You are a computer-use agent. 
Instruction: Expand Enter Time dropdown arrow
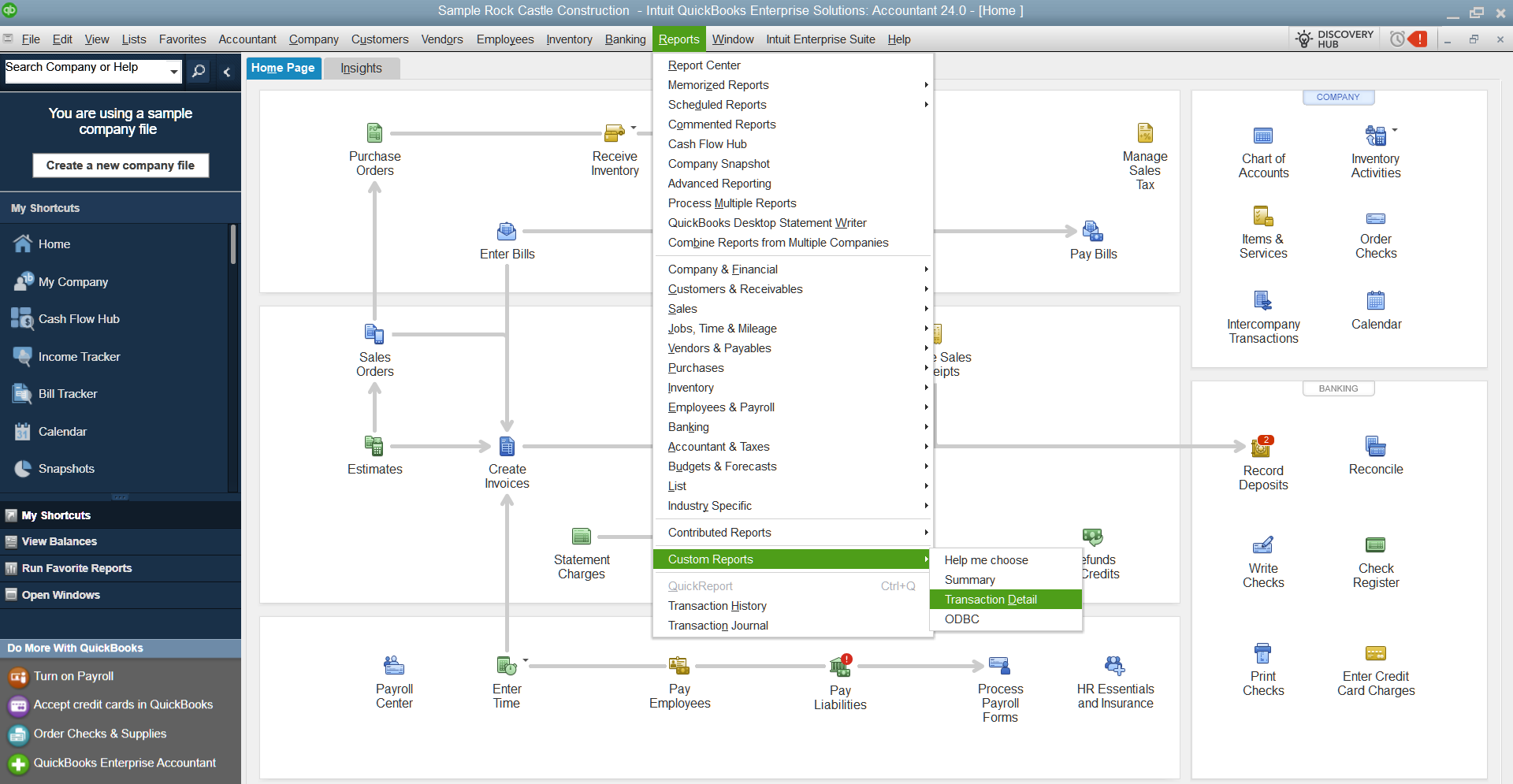click(x=526, y=660)
